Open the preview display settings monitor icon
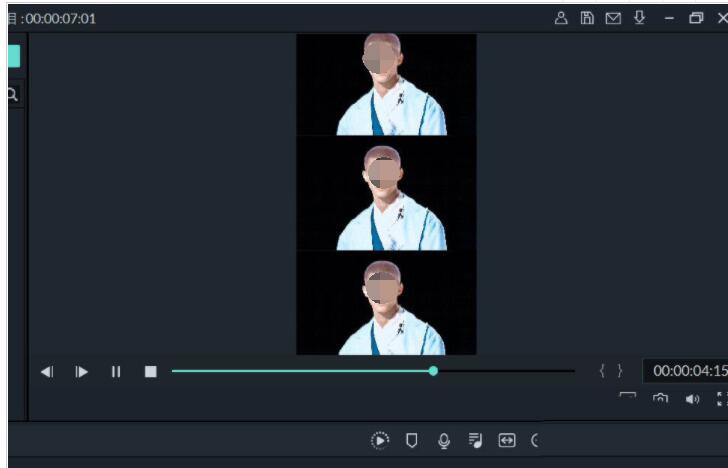 pyautogui.click(x=628, y=398)
